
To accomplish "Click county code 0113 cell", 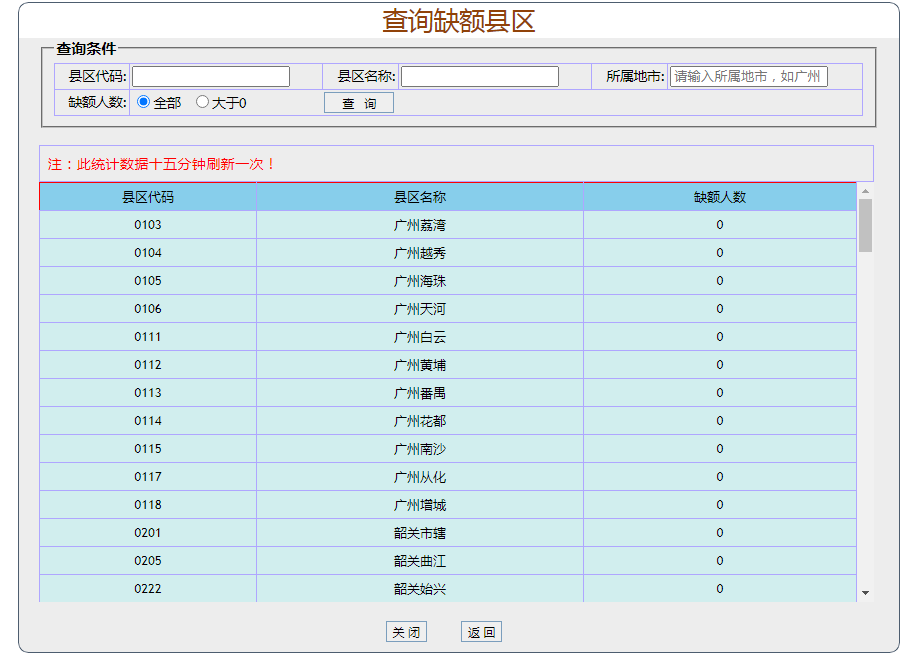I will tap(148, 393).
